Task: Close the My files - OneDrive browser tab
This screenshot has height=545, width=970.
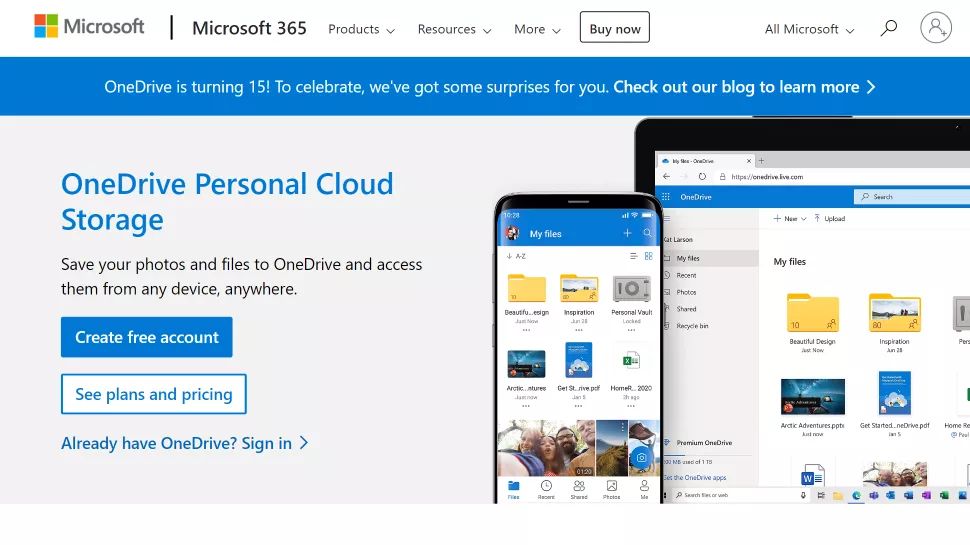Action: click(x=749, y=161)
